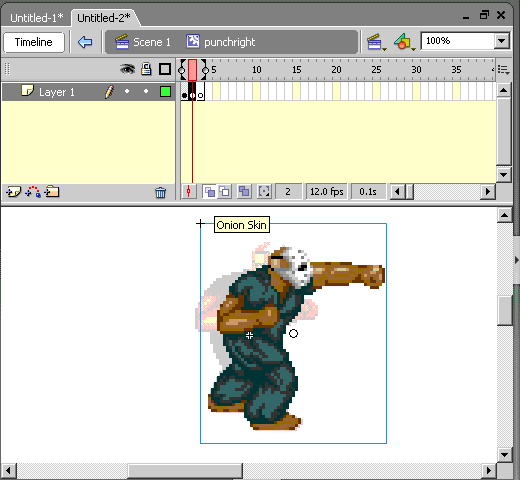Click the end onion skin marker
Image resolution: width=520 pixels, height=480 pixels.
205,70
